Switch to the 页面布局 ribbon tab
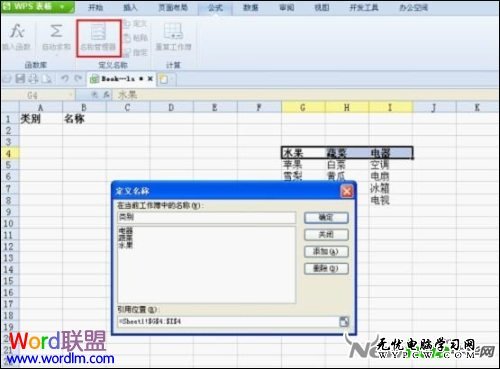500x369 pixels. [173, 7]
